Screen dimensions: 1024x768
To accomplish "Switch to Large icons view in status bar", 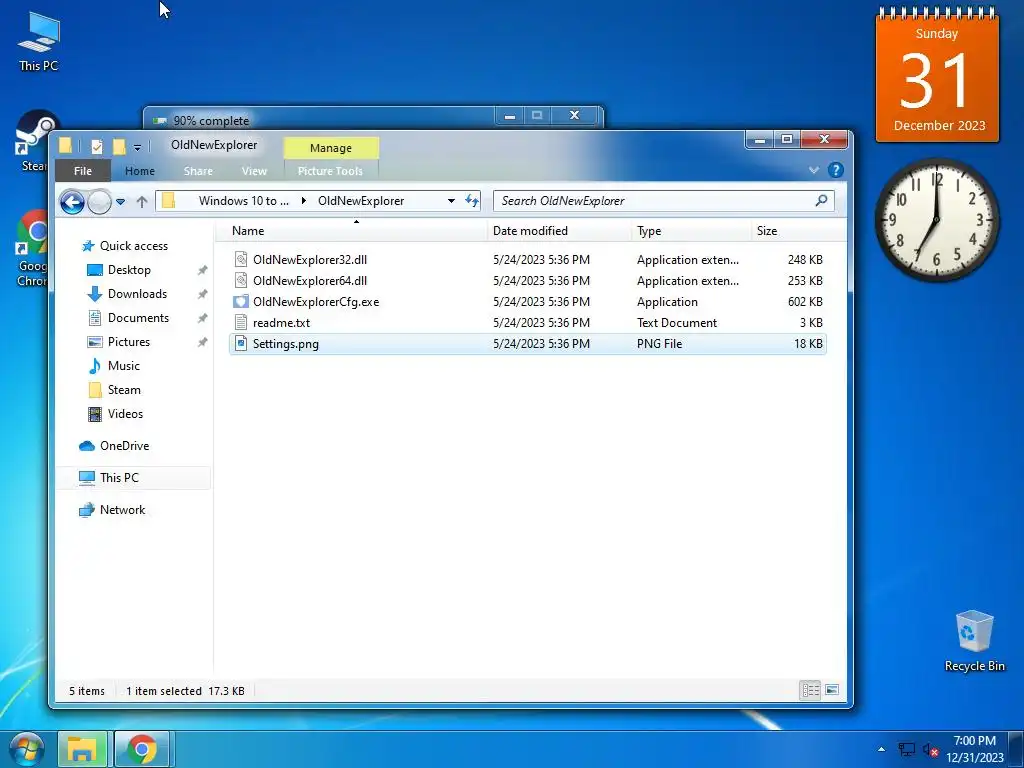I will click(832, 690).
